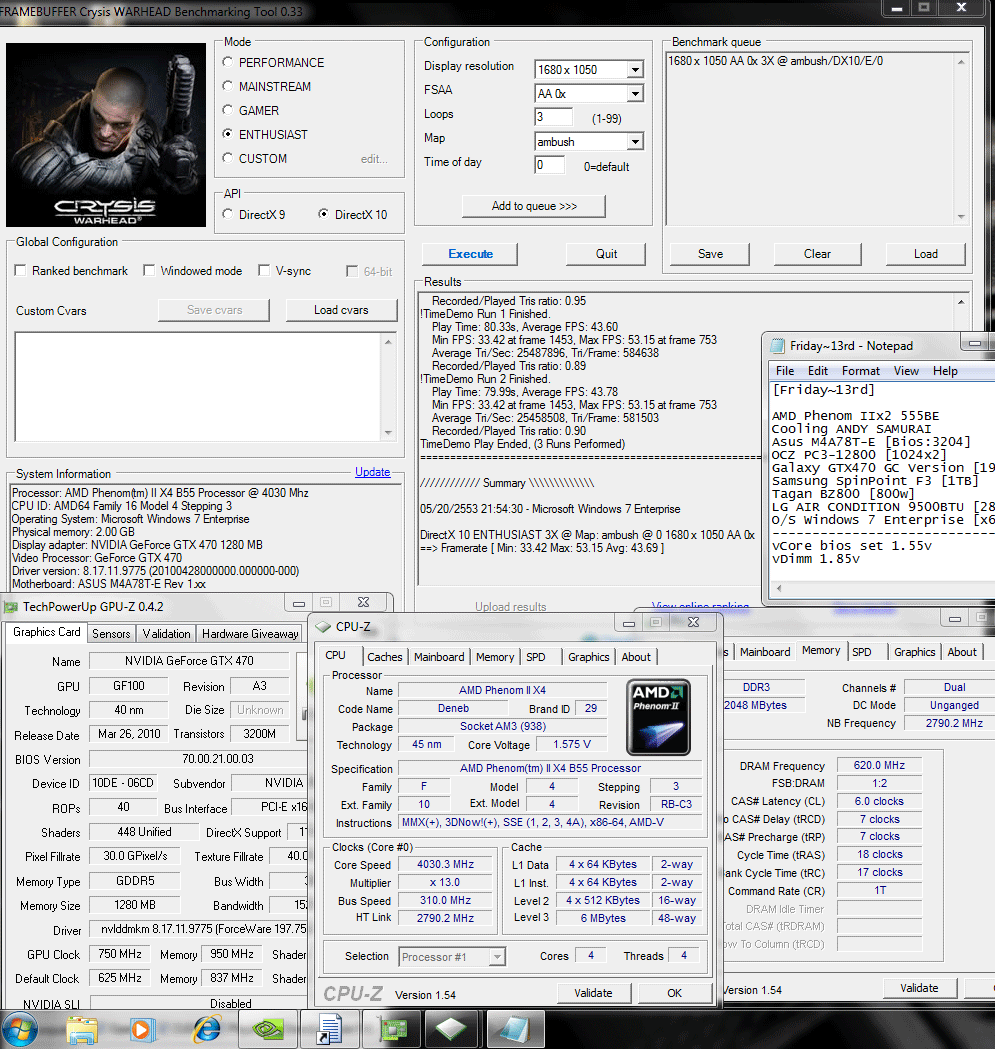The height and width of the screenshot is (1049, 995).
Task: Click the Time of day input field
Action: click(549, 165)
